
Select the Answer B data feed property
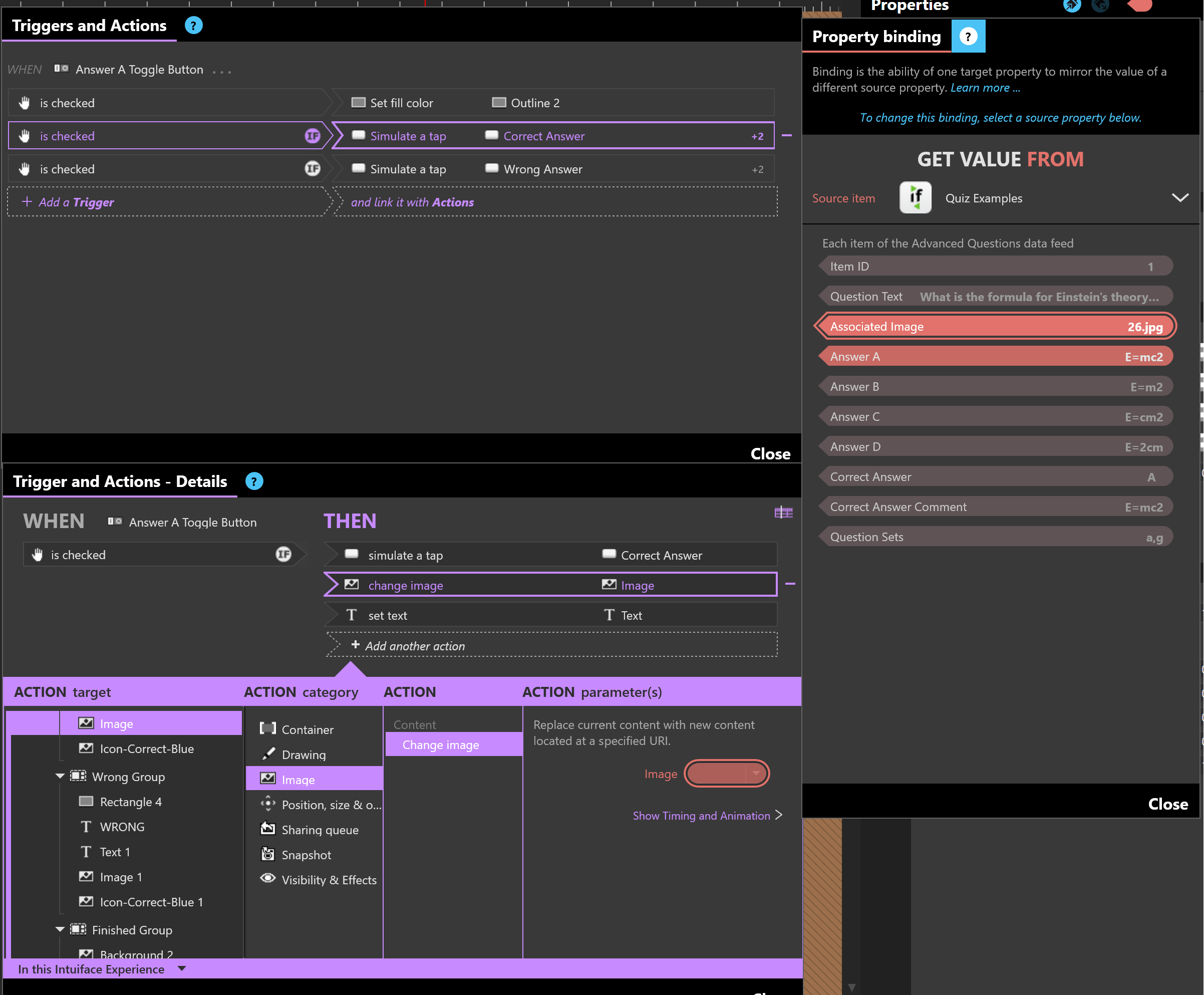coord(996,387)
